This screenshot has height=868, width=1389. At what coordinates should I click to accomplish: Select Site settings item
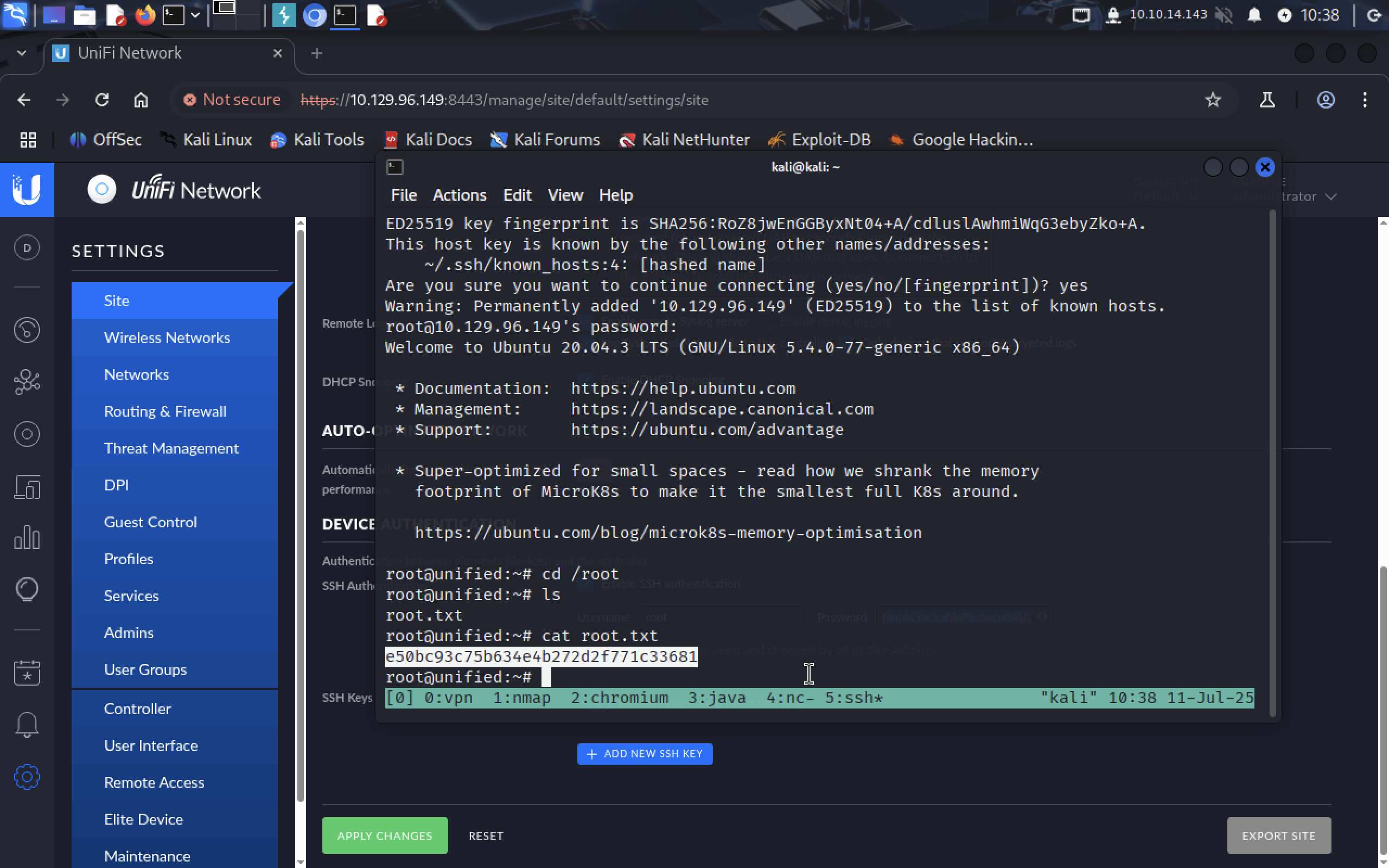[x=175, y=300]
